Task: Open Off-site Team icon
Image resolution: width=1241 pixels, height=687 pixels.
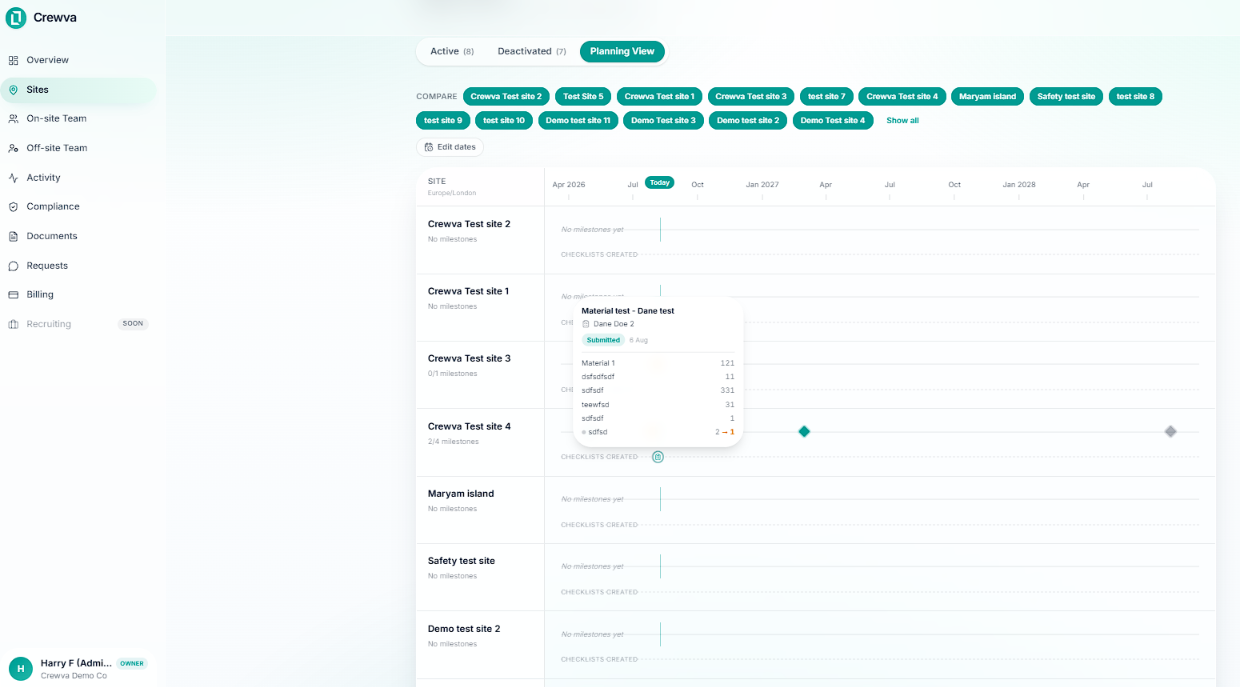Action: (13, 148)
